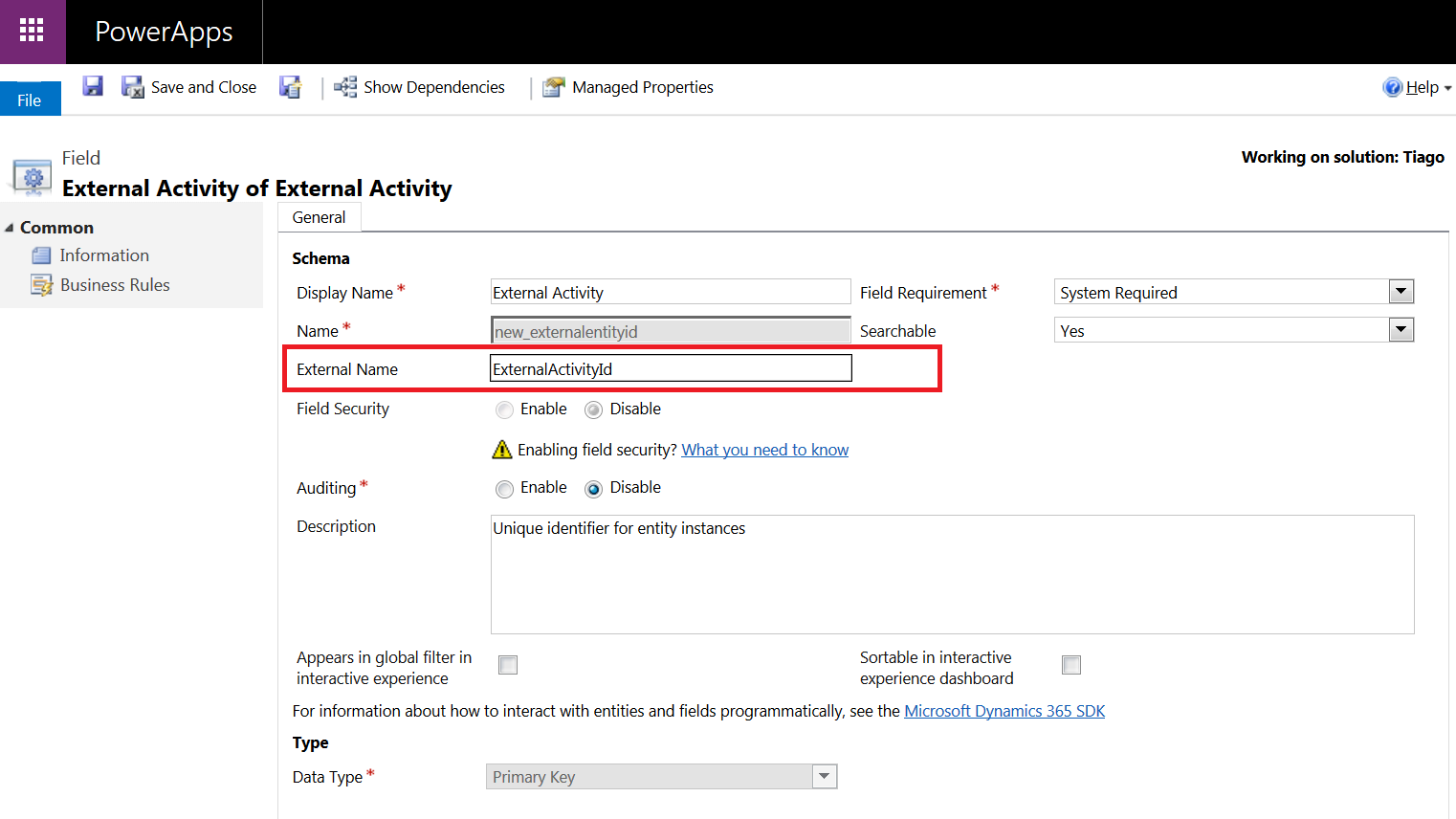This screenshot has height=819, width=1456.
Task: Open the PowerApps app launcher waffle
Action: coord(32,31)
